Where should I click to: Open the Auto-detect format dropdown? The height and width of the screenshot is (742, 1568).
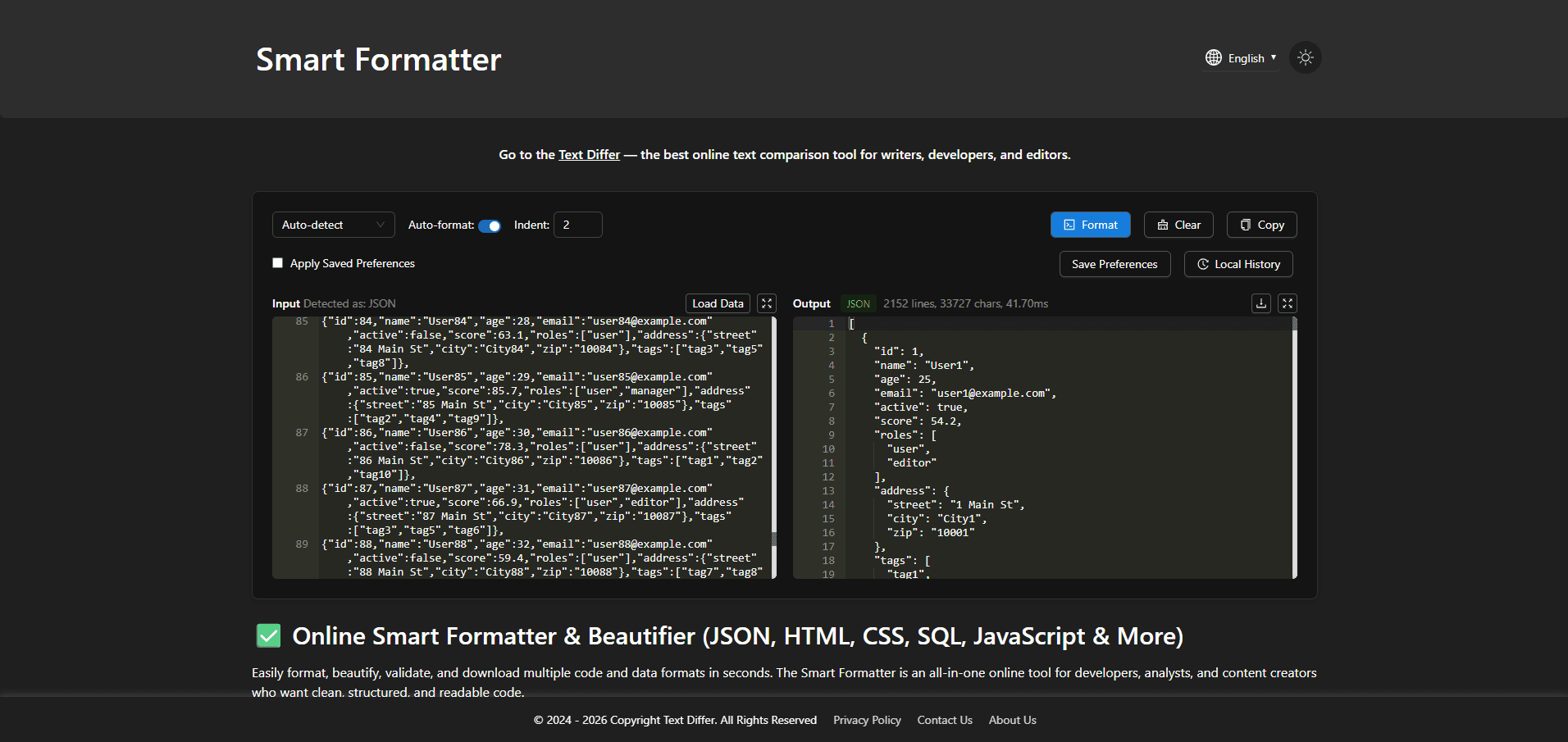pos(333,225)
